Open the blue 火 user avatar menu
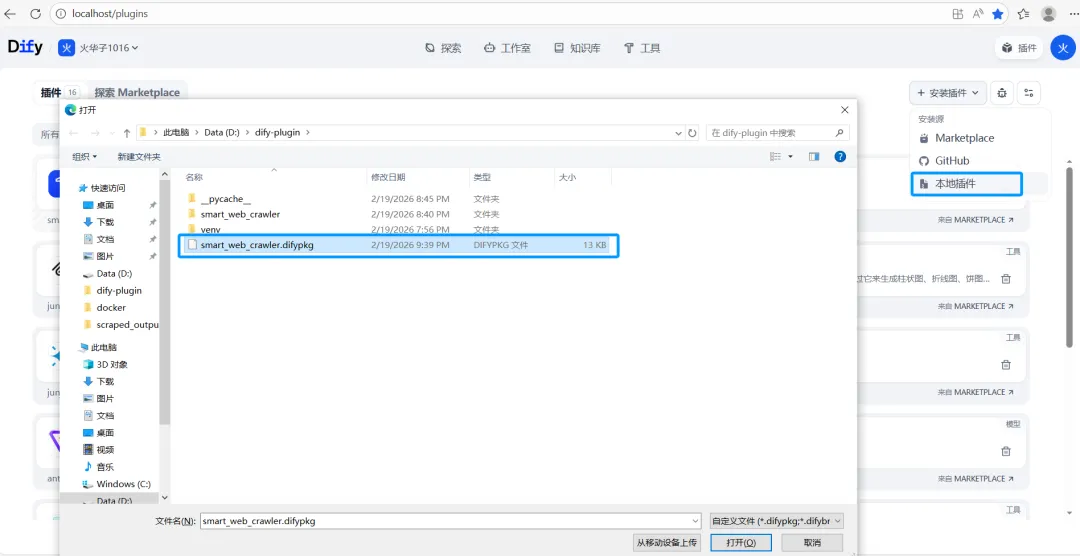1080x556 pixels. pos(1063,48)
